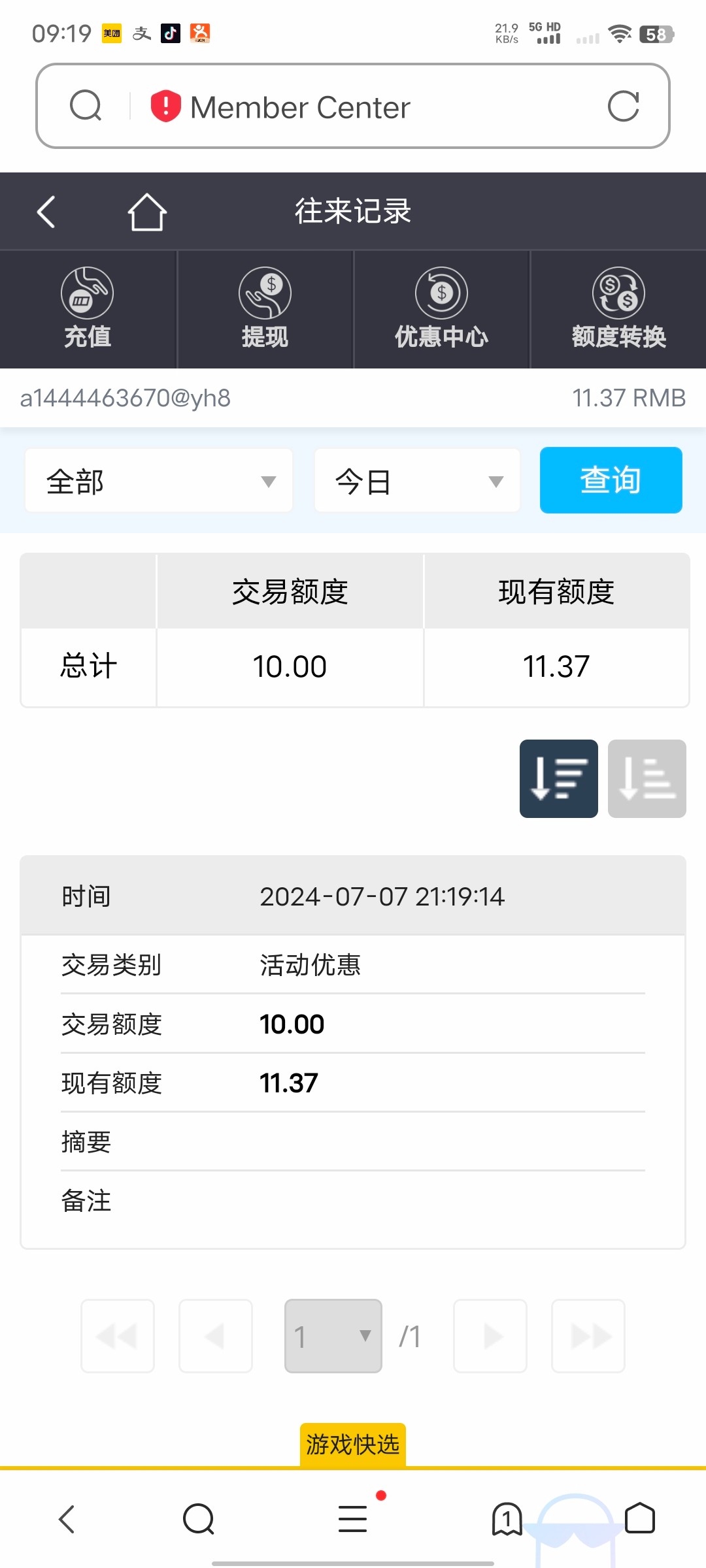Open the home page icon
Viewport: 706px width, 1568px height.
click(x=146, y=212)
